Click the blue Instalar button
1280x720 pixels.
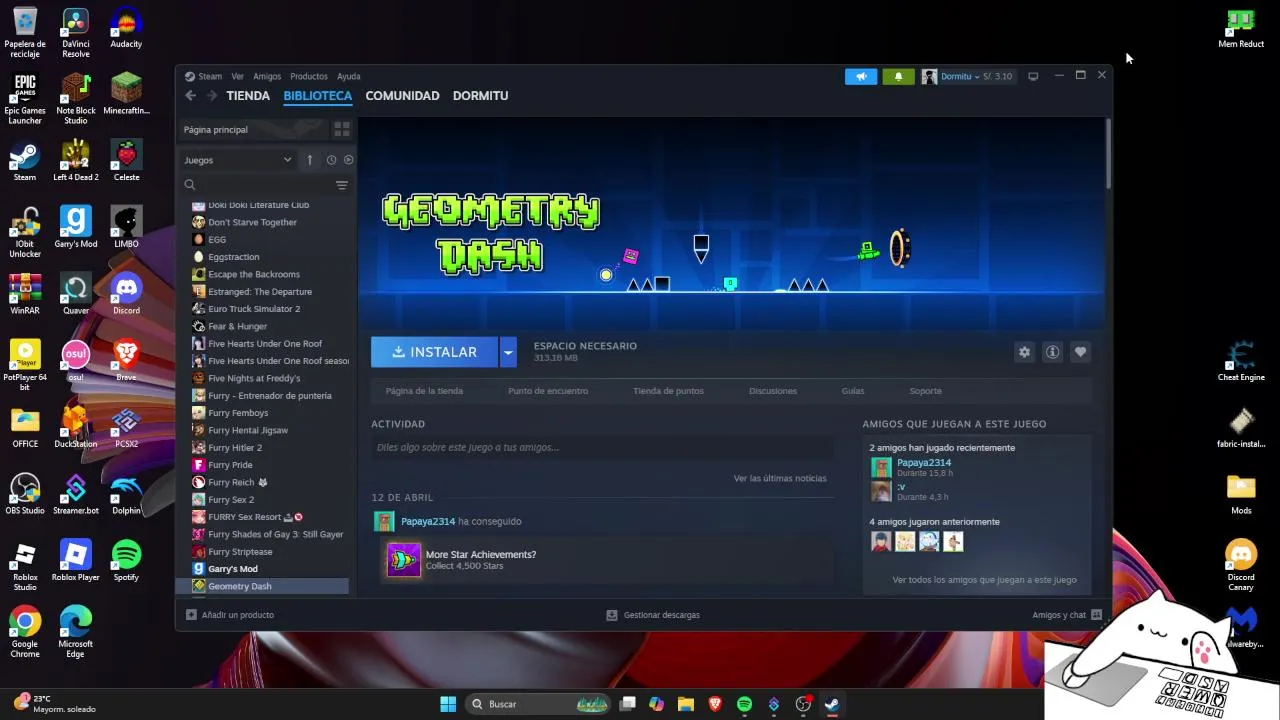pyautogui.click(x=434, y=352)
